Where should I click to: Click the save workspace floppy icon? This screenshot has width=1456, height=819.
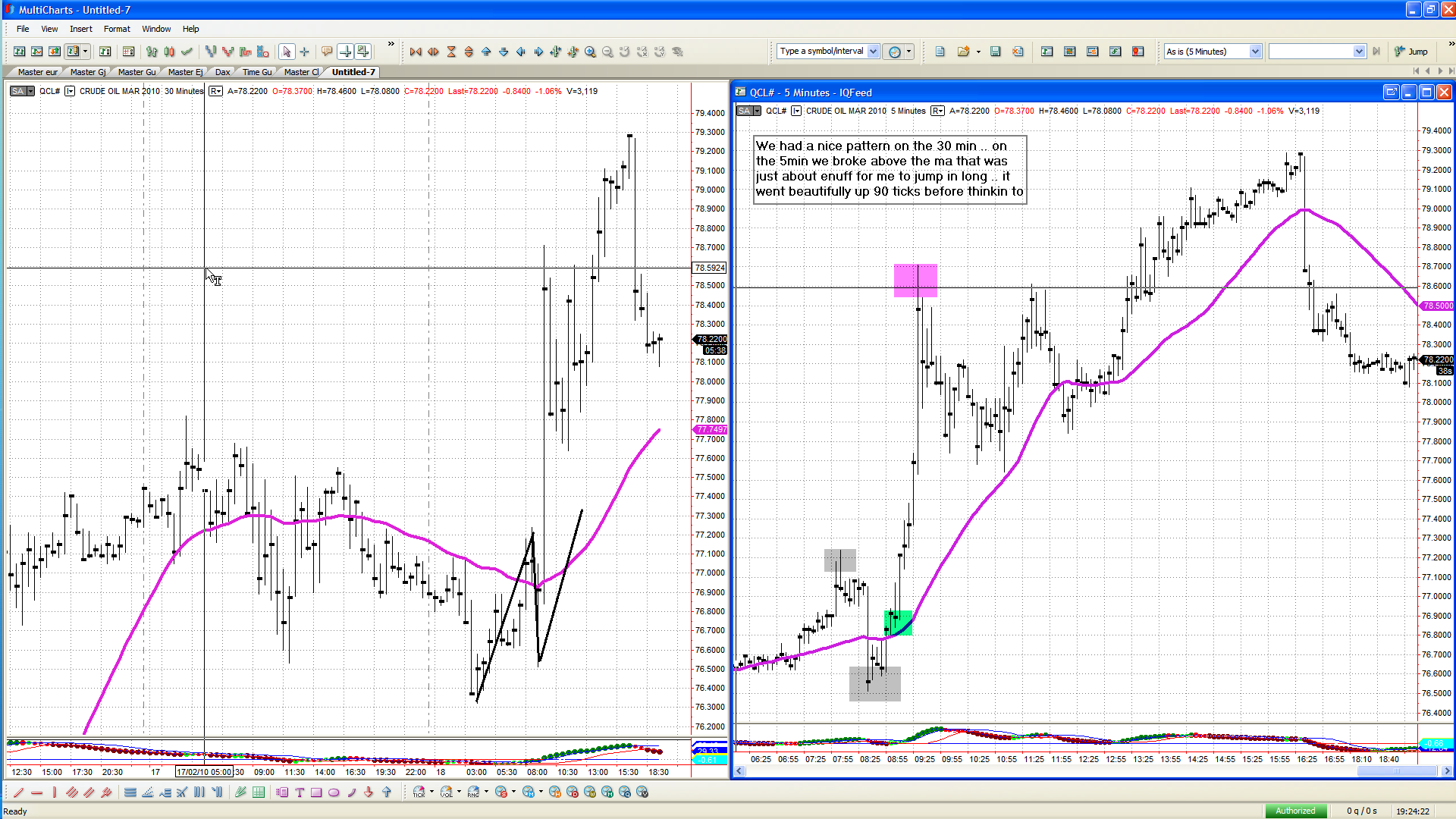coord(996,52)
